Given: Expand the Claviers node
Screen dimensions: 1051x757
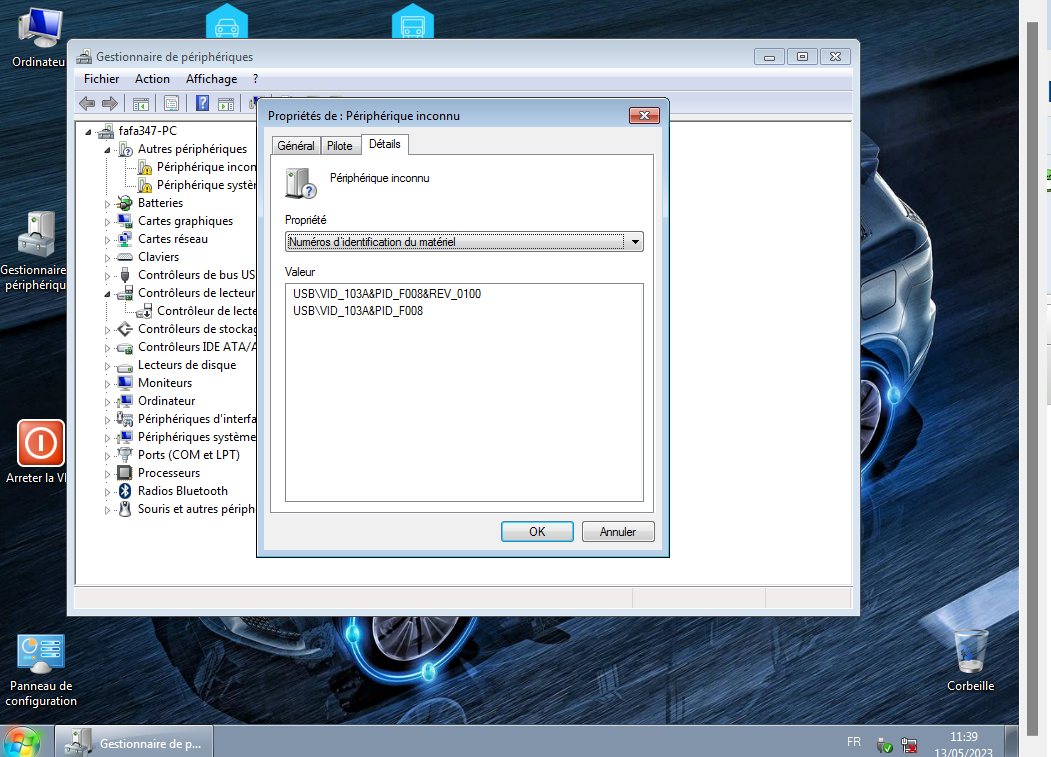Looking at the screenshot, I should click(107, 258).
